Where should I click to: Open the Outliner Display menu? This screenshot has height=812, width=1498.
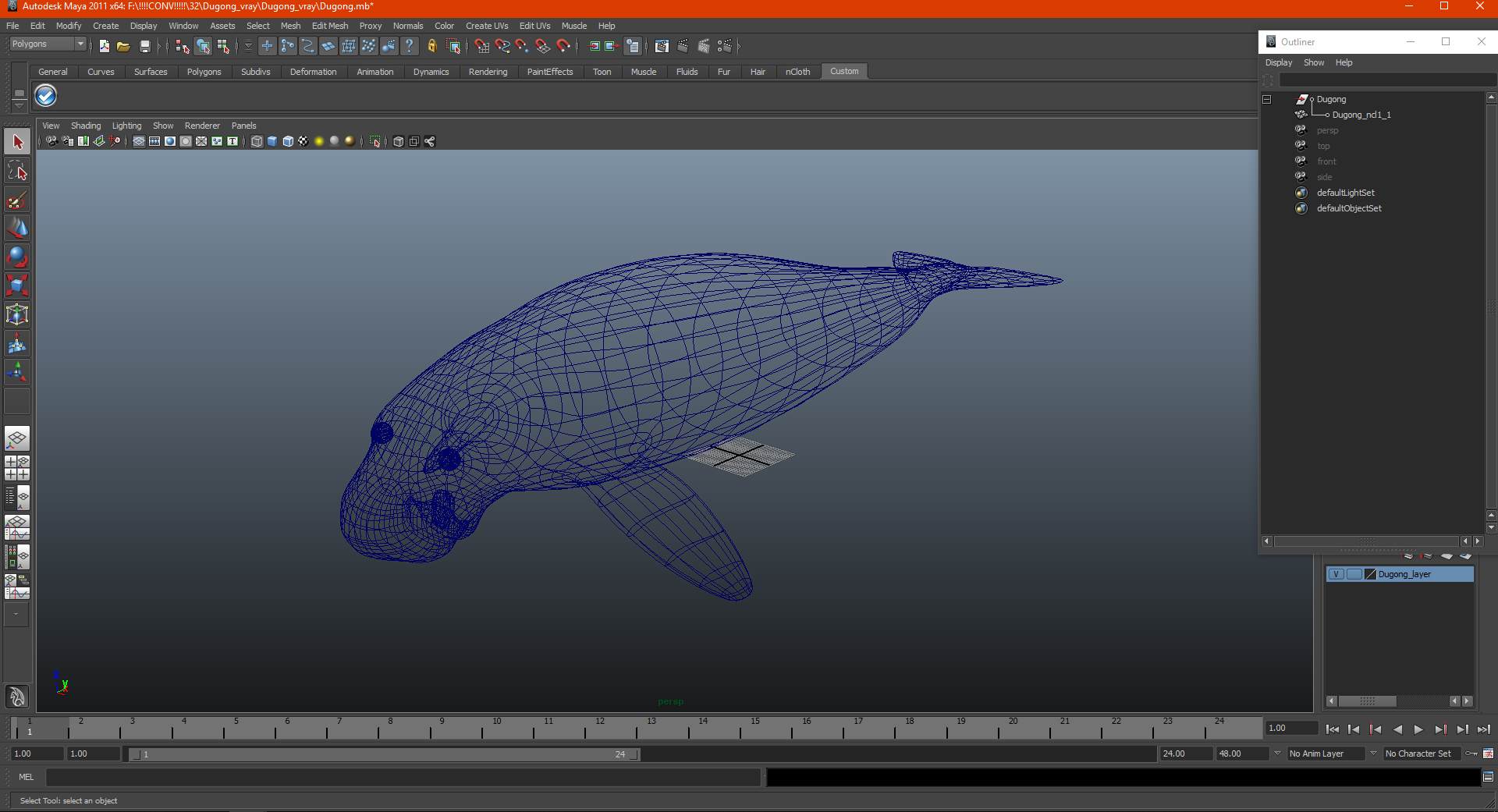point(1278,62)
